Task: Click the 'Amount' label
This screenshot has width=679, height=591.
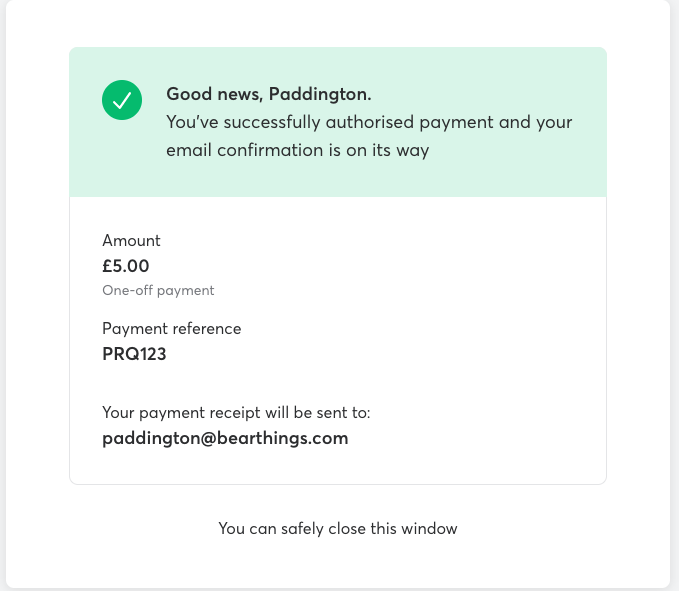Action: point(131,240)
